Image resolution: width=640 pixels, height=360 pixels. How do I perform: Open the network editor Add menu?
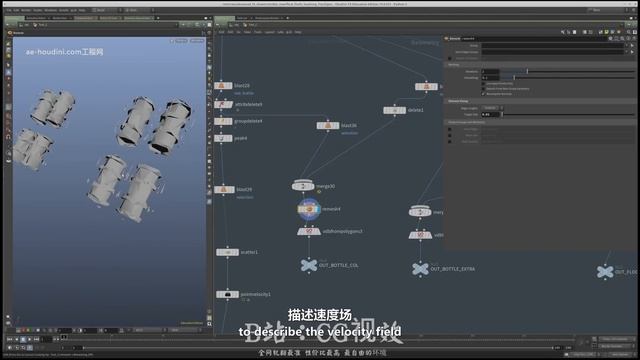221,32
